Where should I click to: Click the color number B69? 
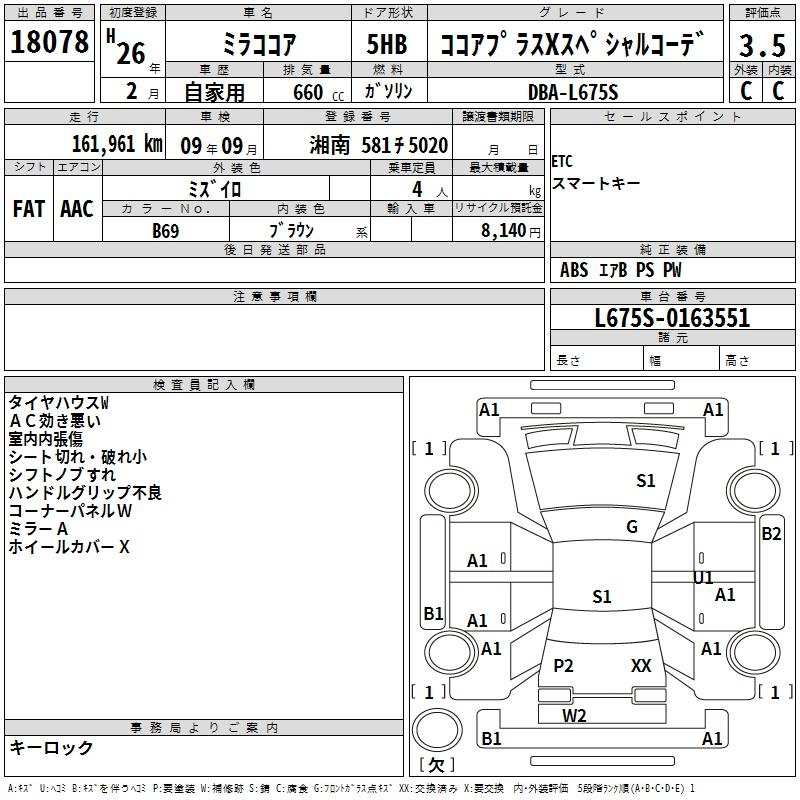tap(166, 230)
